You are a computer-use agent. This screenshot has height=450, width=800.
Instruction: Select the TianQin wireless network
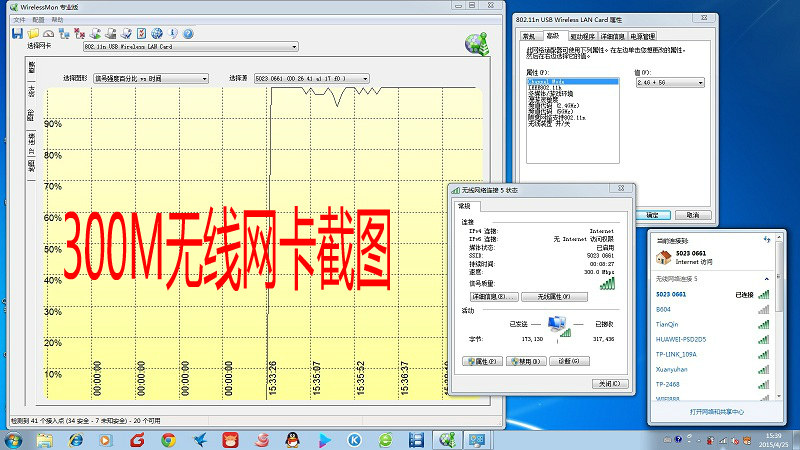click(712, 324)
